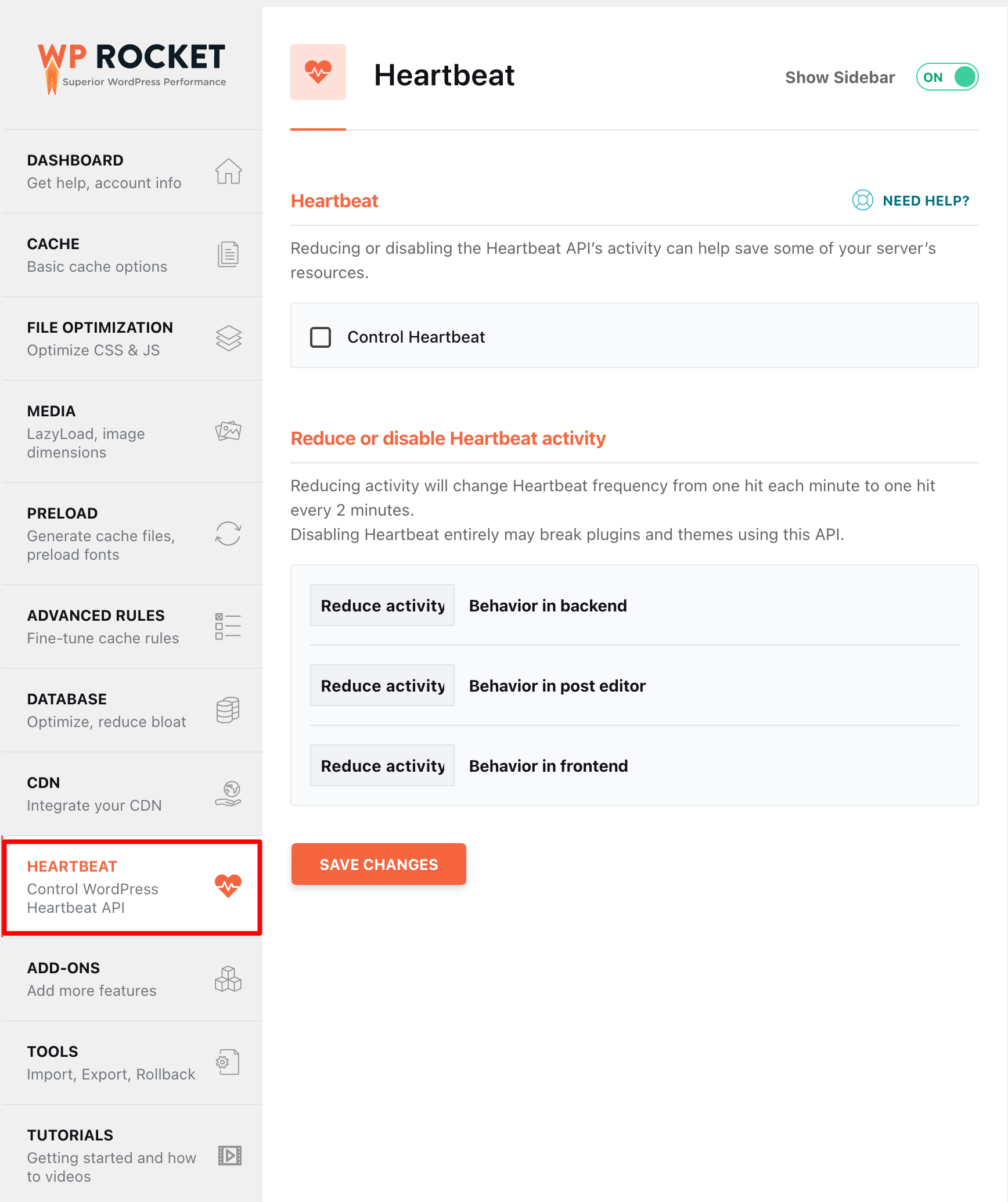1008x1202 pixels.
Task: Click the Advanced Rules checklist icon
Action: 228,626
